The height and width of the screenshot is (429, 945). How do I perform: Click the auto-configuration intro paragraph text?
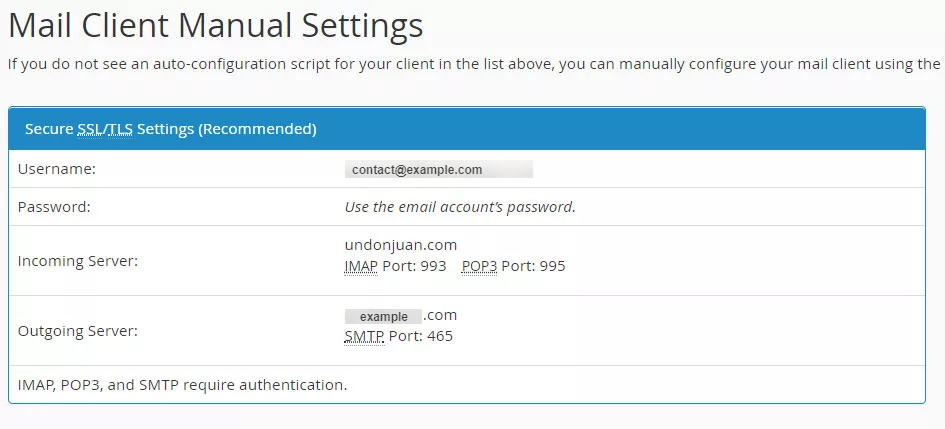(474, 64)
